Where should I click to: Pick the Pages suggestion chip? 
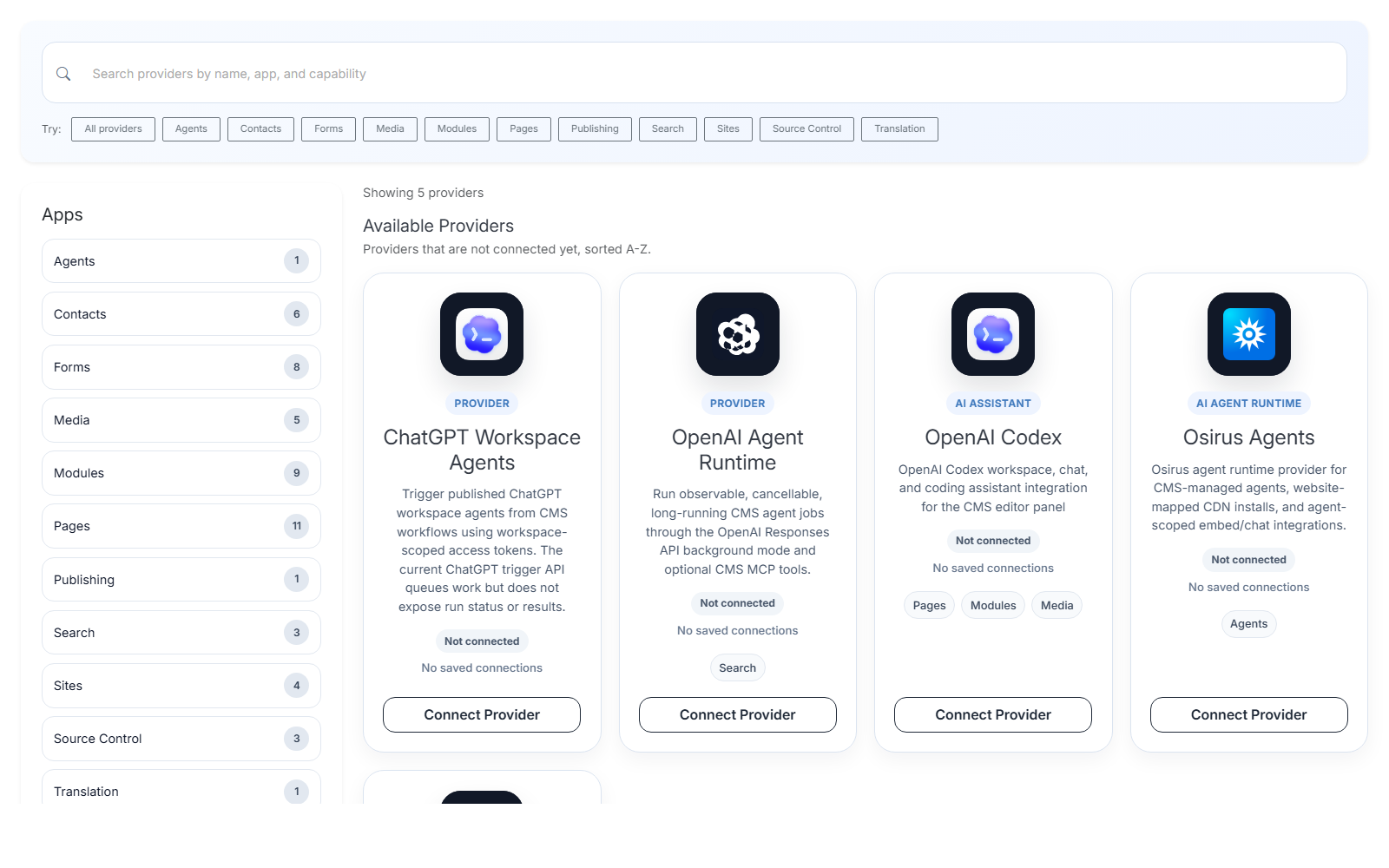click(x=523, y=129)
